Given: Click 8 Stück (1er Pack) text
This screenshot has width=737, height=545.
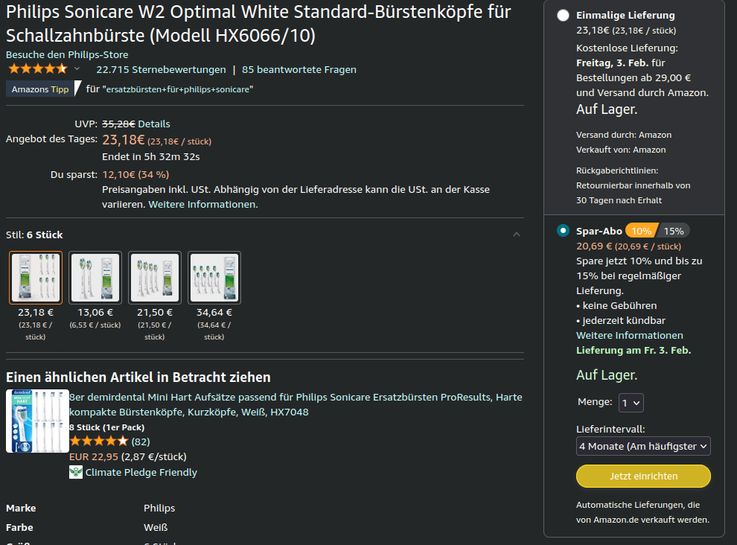Looking at the screenshot, I should click(x=107, y=427).
